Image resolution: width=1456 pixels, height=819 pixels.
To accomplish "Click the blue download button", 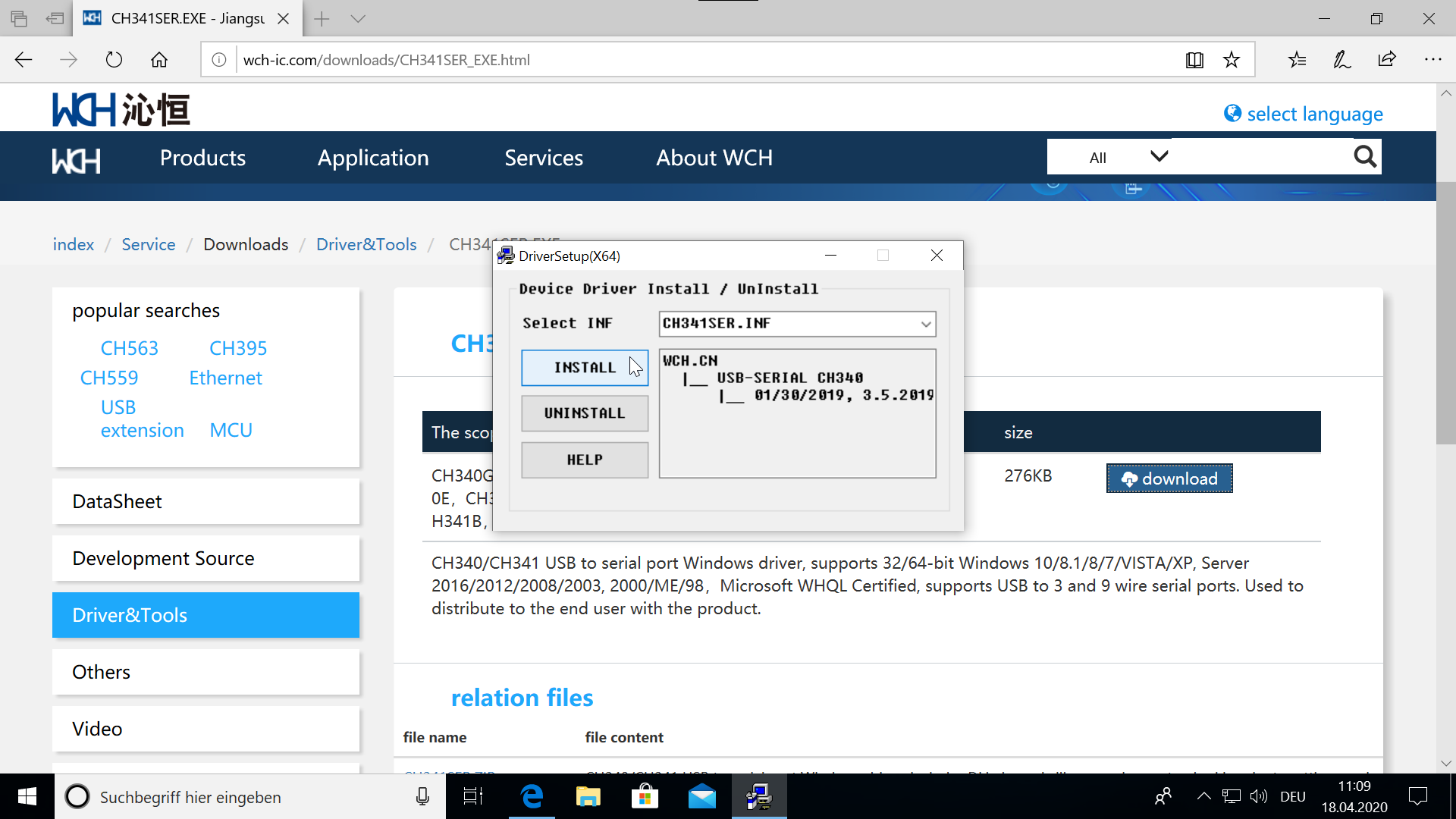I will pyautogui.click(x=1169, y=479).
